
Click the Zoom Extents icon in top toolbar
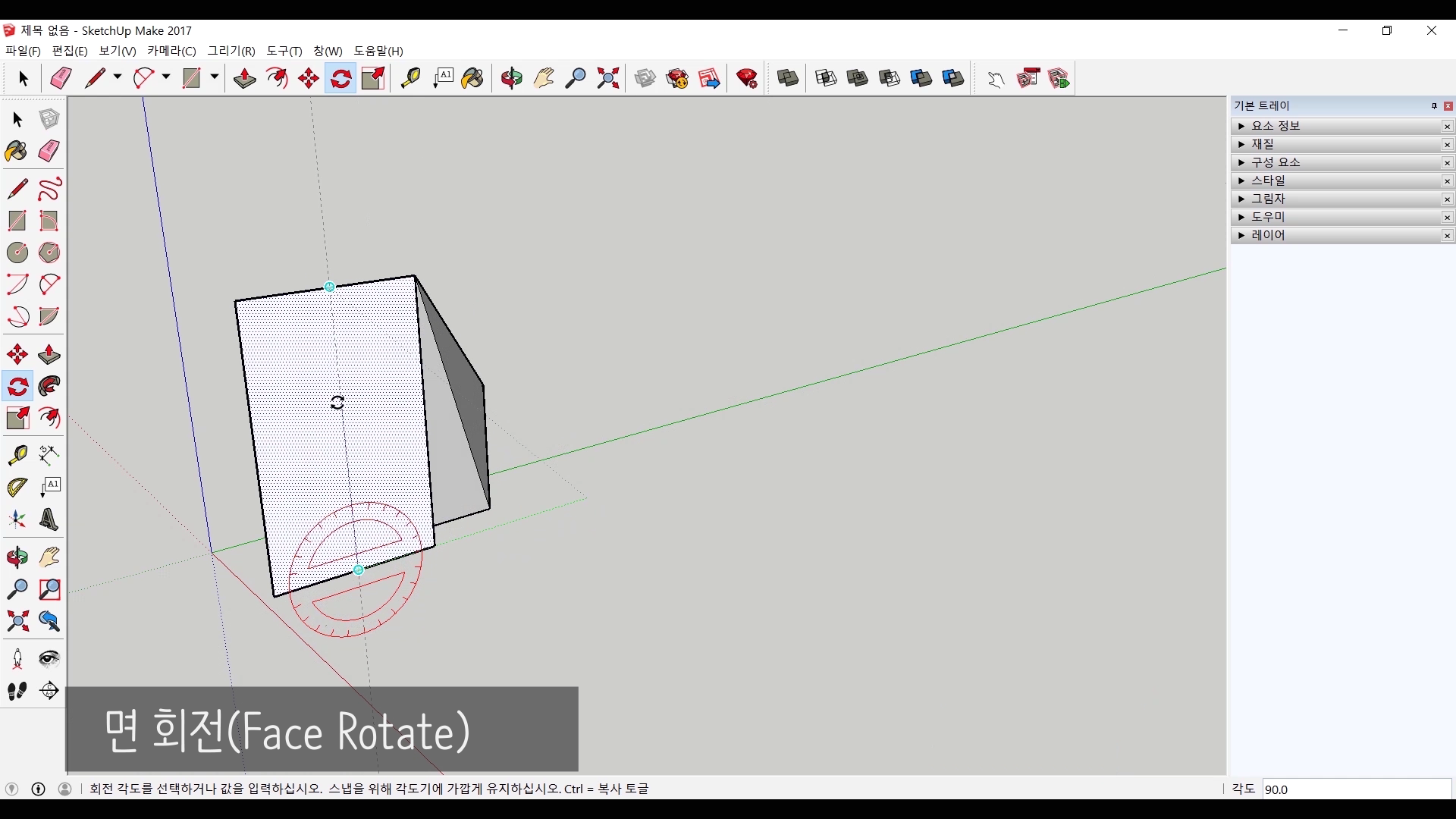(608, 78)
